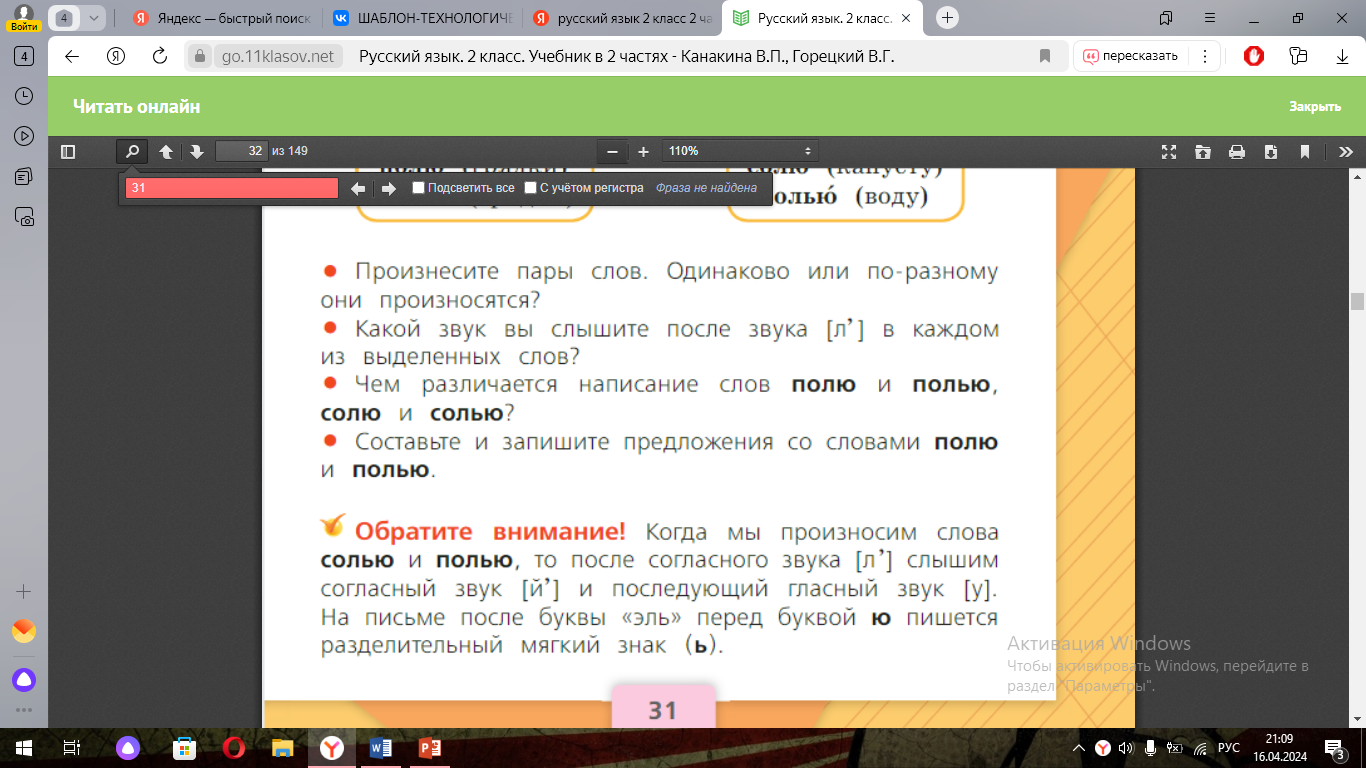1366x768 pixels.
Task: Print the PDF document
Action: 1237,152
